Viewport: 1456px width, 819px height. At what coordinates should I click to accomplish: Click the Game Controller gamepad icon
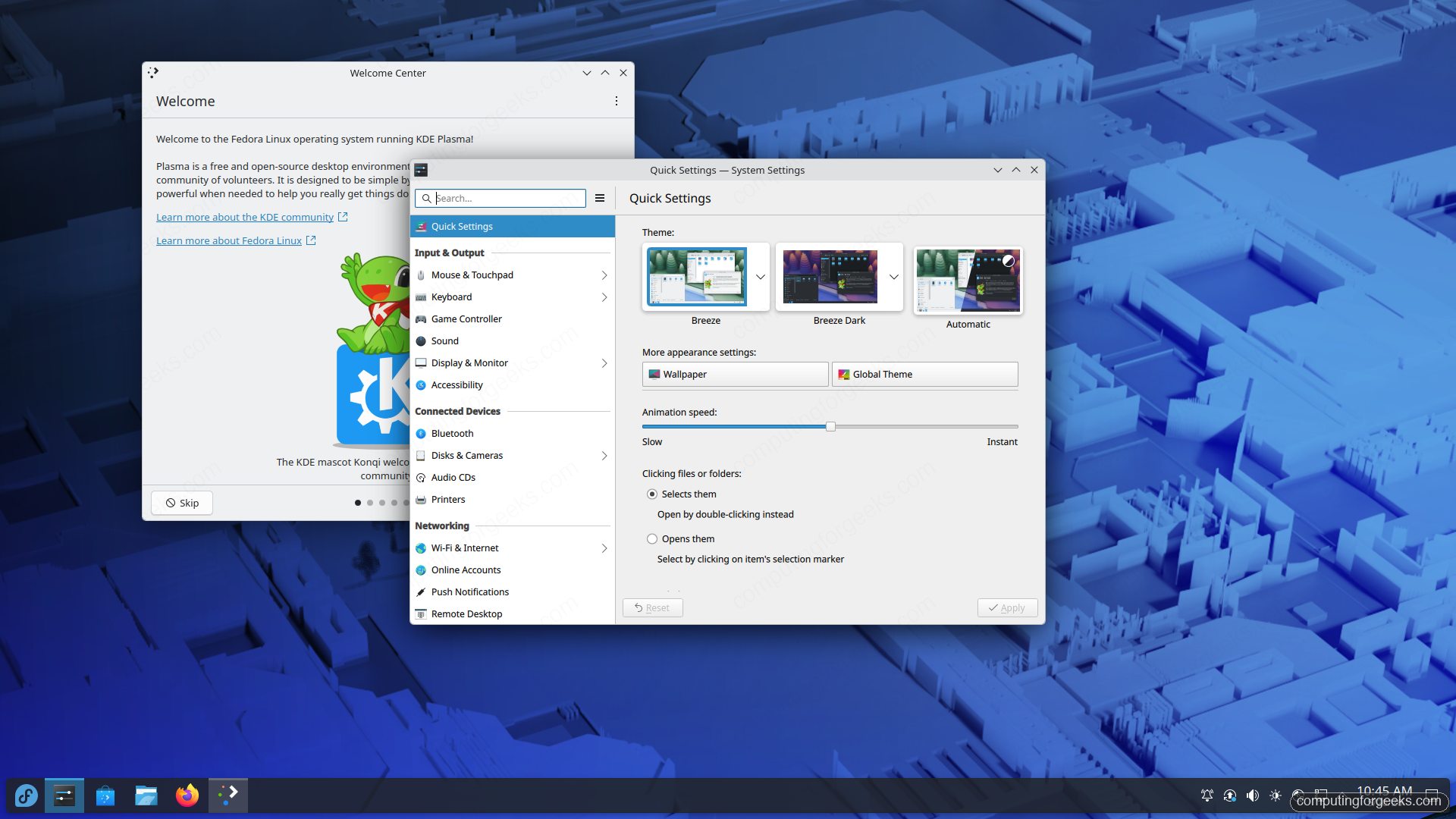tap(421, 319)
